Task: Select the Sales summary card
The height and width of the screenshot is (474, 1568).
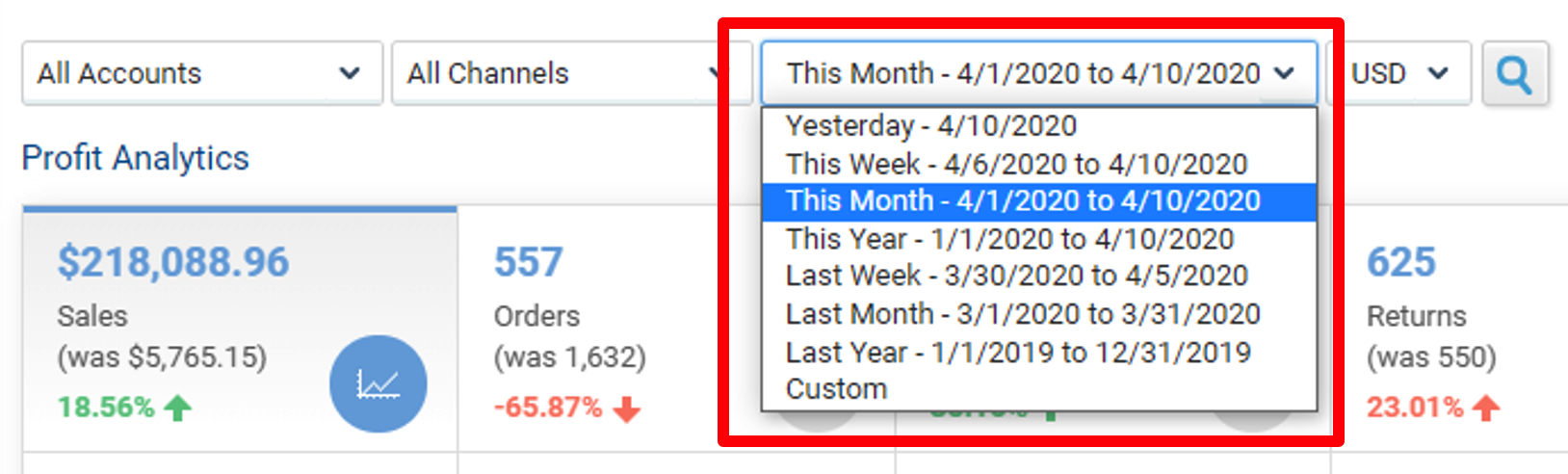Action: pyautogui.click(x=240, y=329)
